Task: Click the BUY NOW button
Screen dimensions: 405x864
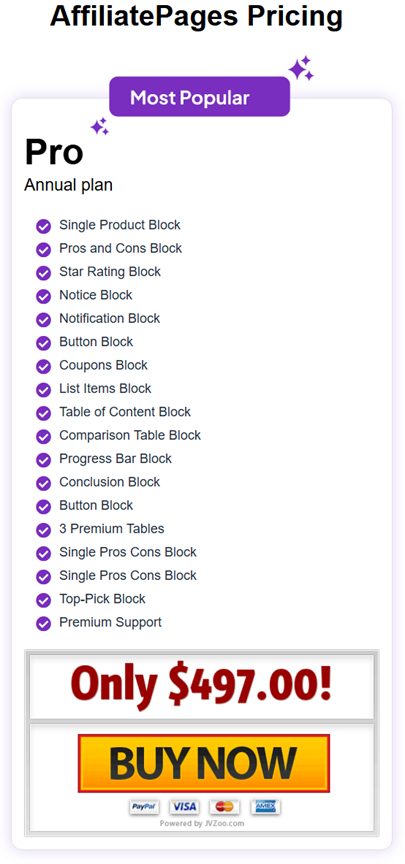Action: click(204, 763)
